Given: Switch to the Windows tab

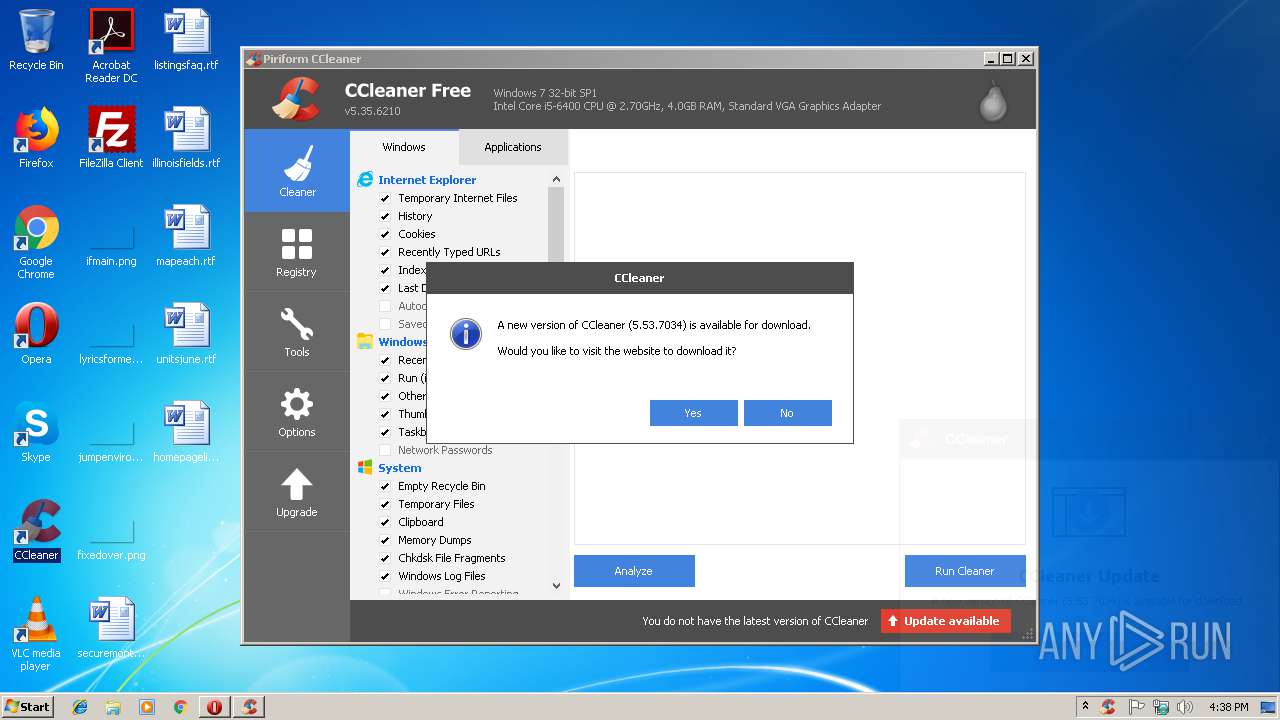Looking at the screenshot, I should [404, 147].
